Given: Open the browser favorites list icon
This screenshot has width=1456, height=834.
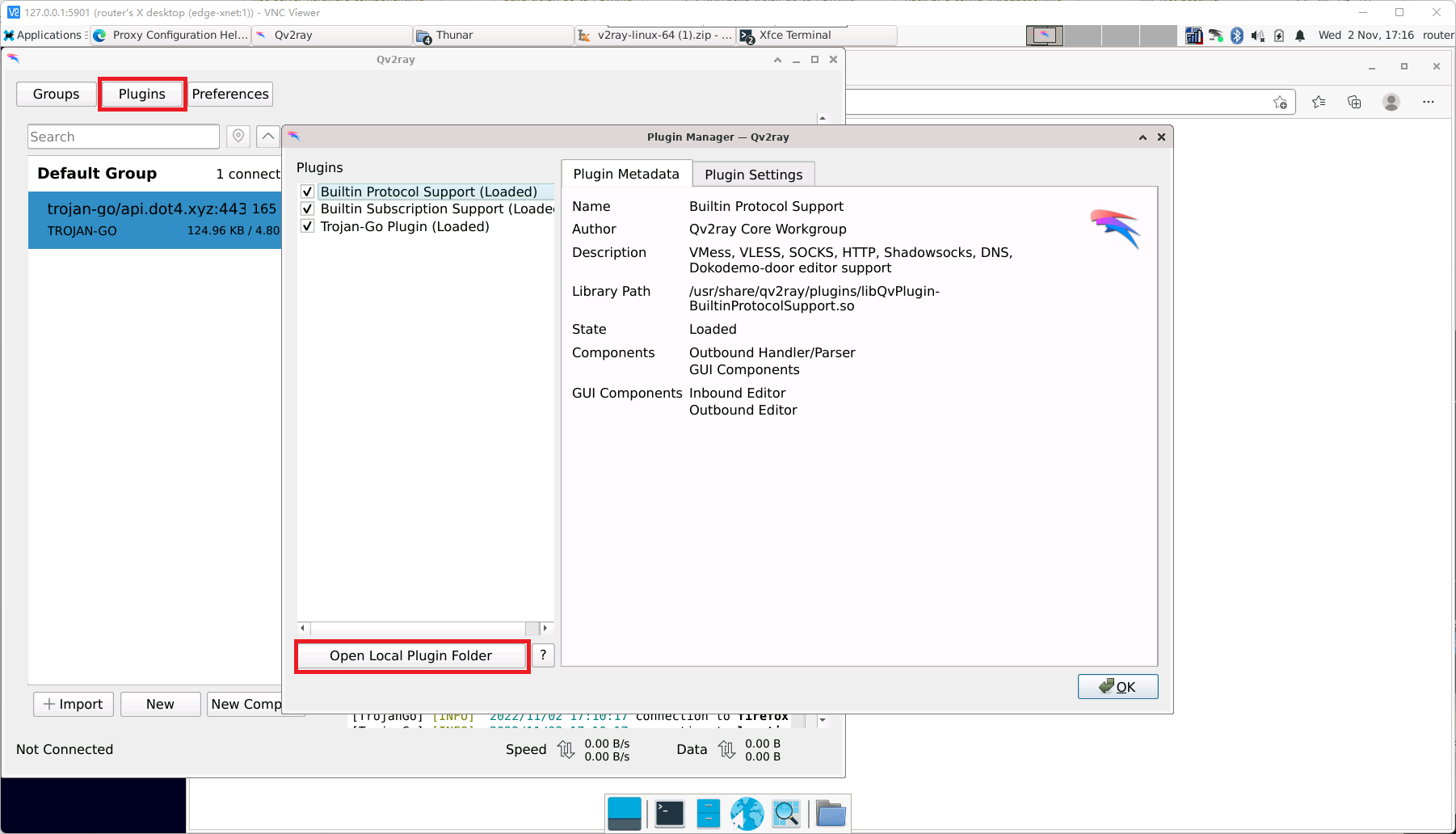Looking at the screenshot, I should [x=1319, y=102].
